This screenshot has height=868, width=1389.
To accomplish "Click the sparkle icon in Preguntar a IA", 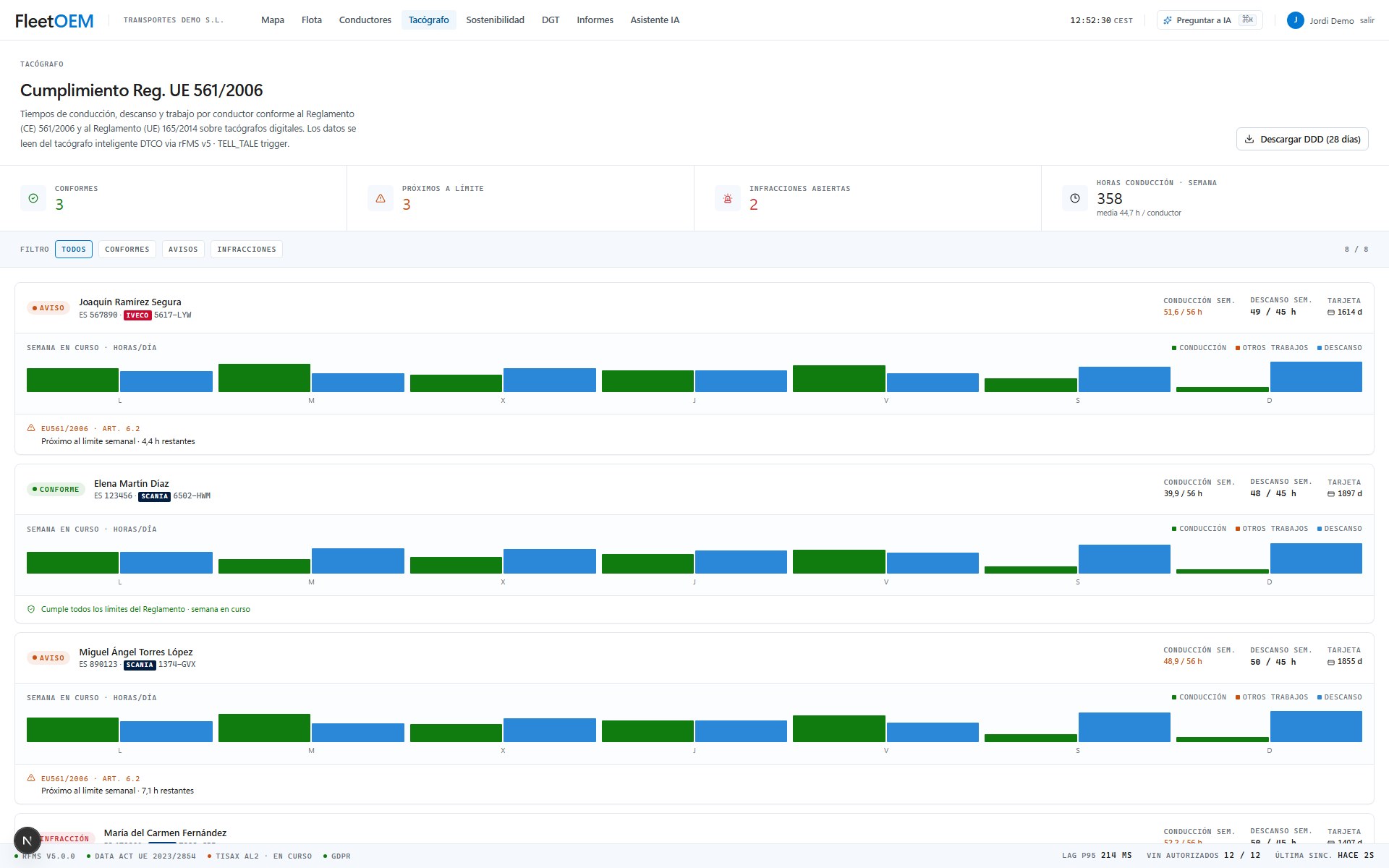I will (1168, 20).
